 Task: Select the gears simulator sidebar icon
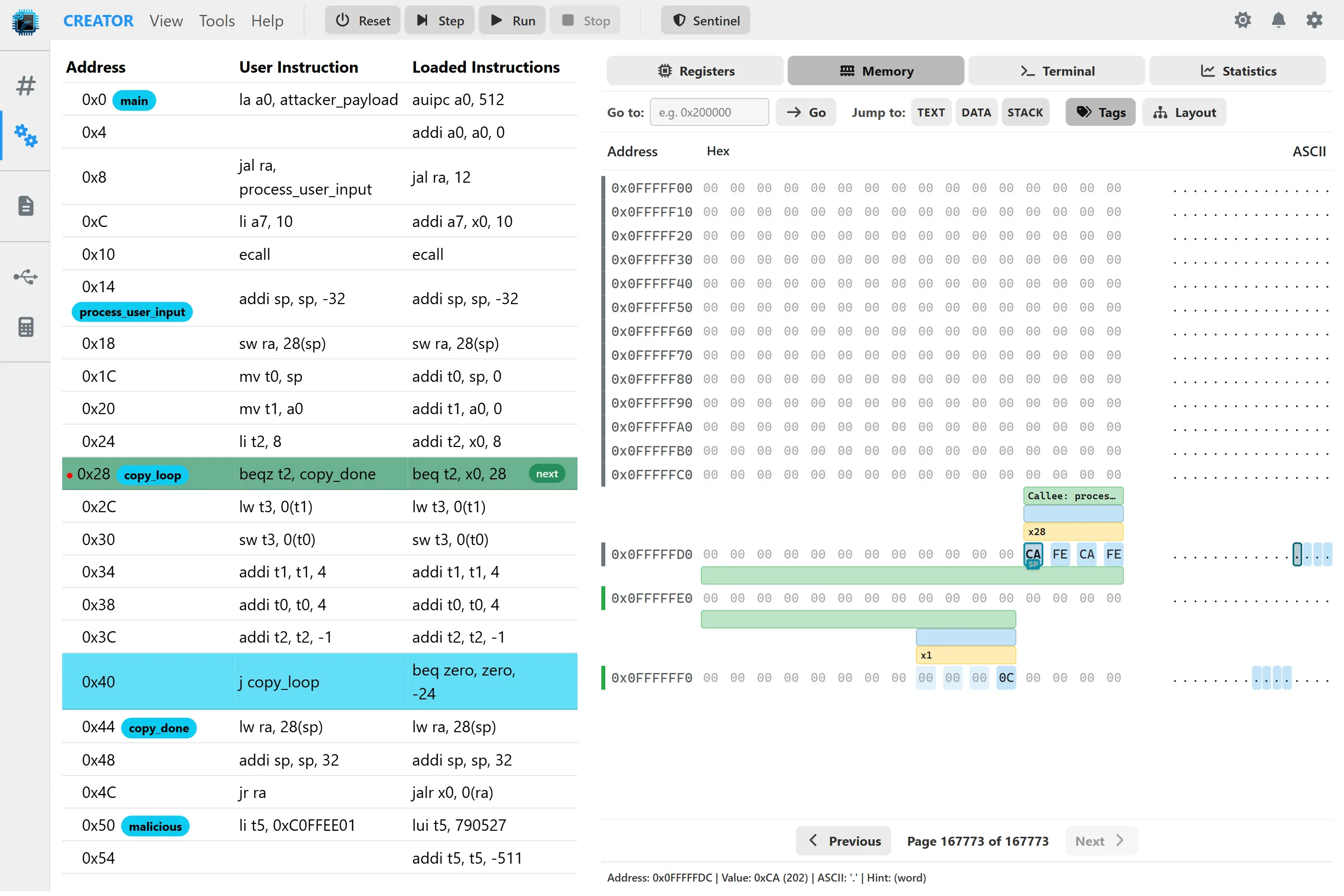tap(26, 136)
